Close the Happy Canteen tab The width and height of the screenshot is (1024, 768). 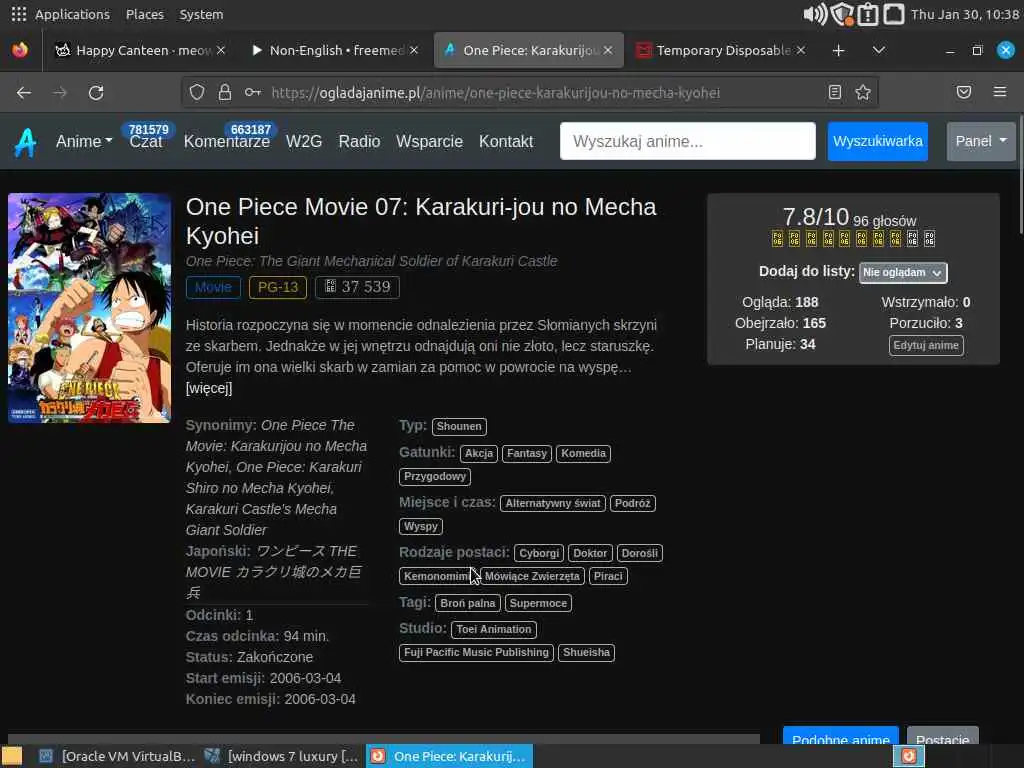221,50
